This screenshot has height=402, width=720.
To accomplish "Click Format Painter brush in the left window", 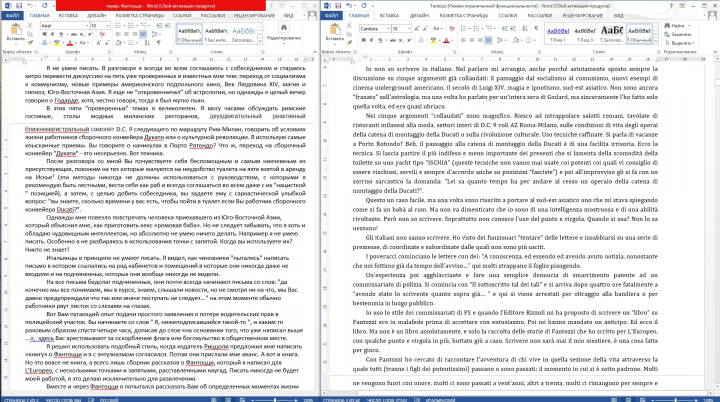I will [30, 43].
